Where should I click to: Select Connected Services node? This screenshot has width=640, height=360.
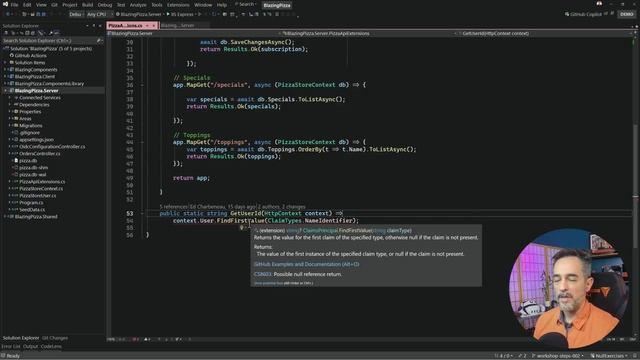(40, 98)
